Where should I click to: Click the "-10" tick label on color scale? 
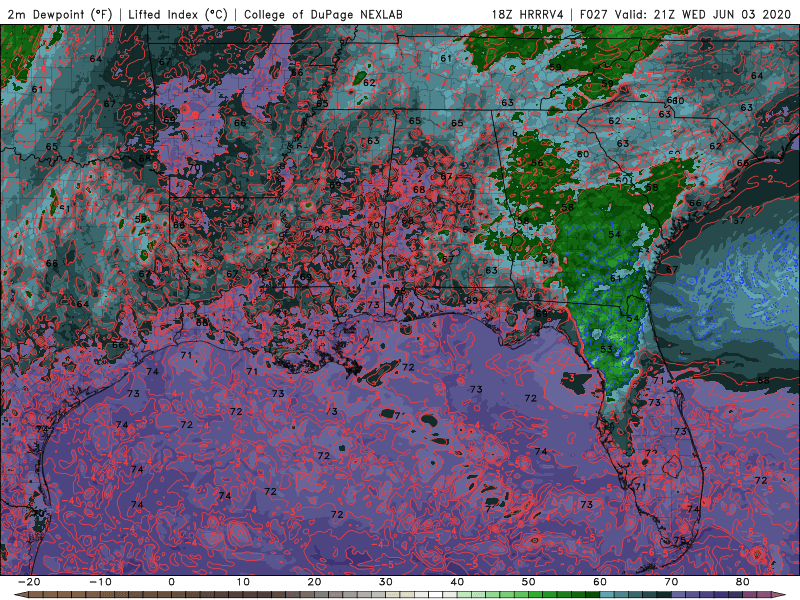(x=100, y=582)
